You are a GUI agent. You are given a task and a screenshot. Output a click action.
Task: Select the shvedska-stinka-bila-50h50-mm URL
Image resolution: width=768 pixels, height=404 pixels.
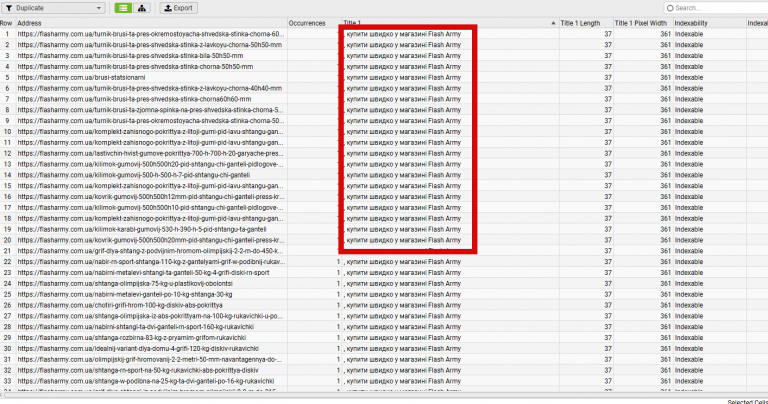(130, 56)
